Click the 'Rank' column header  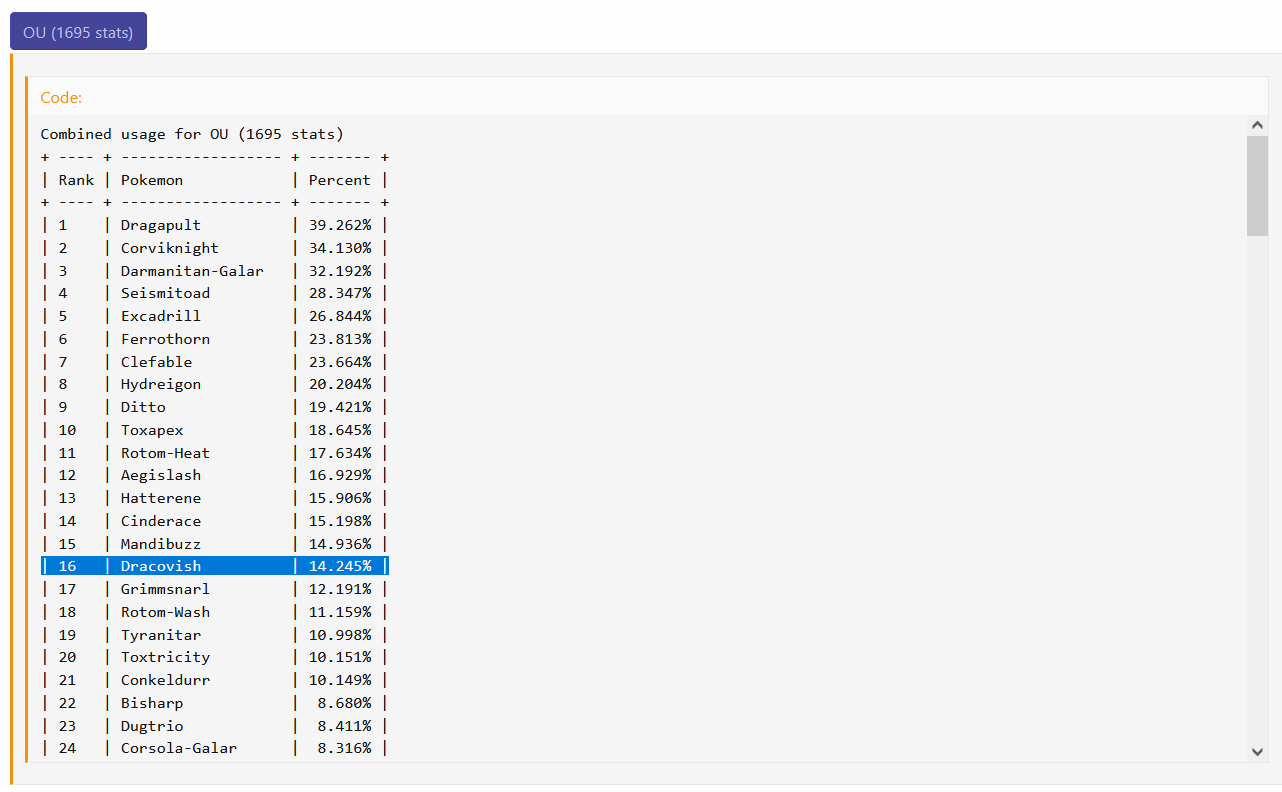[x=76, y=180]
